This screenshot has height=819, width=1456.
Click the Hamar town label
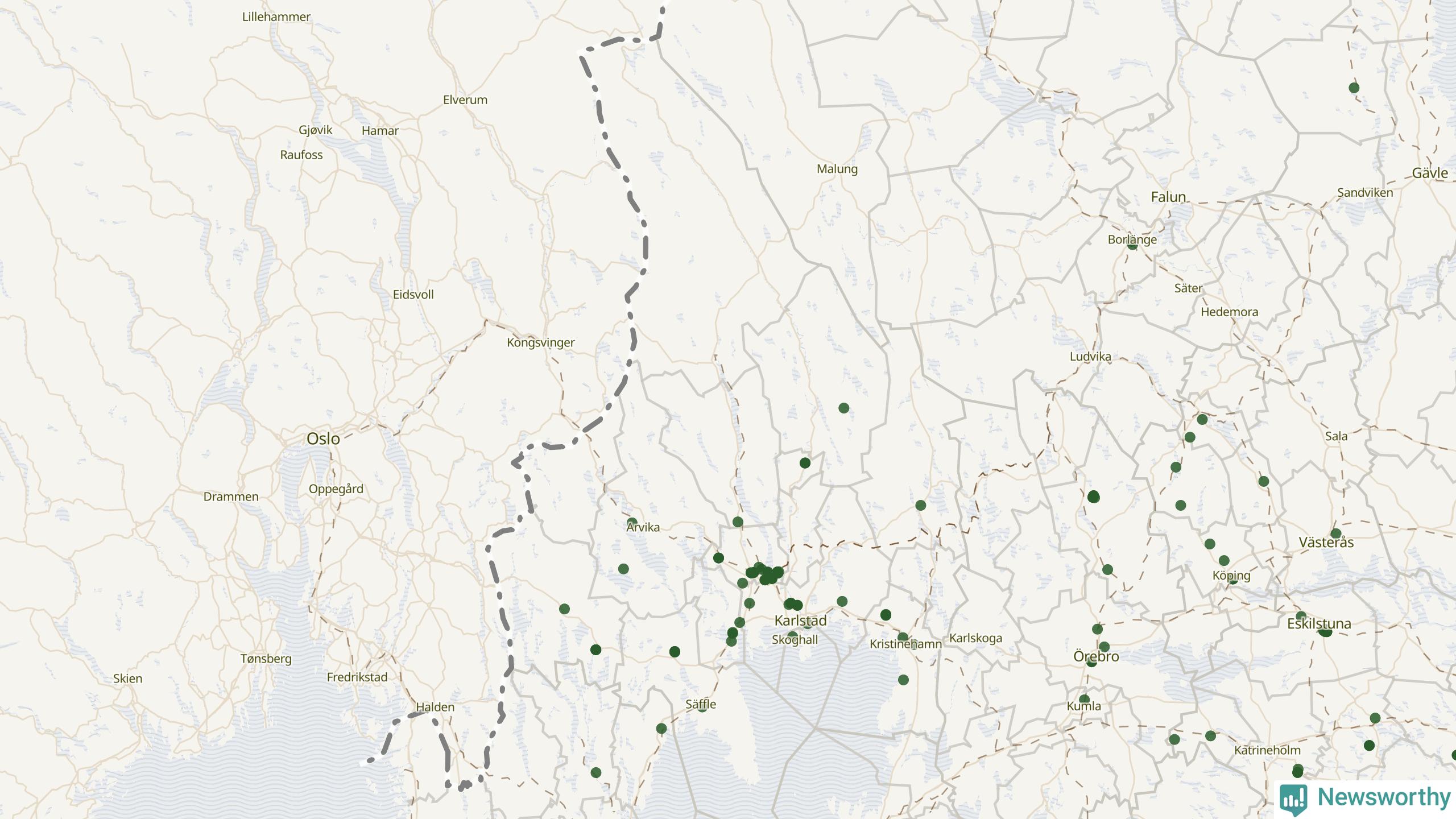(x=380, y=131)
